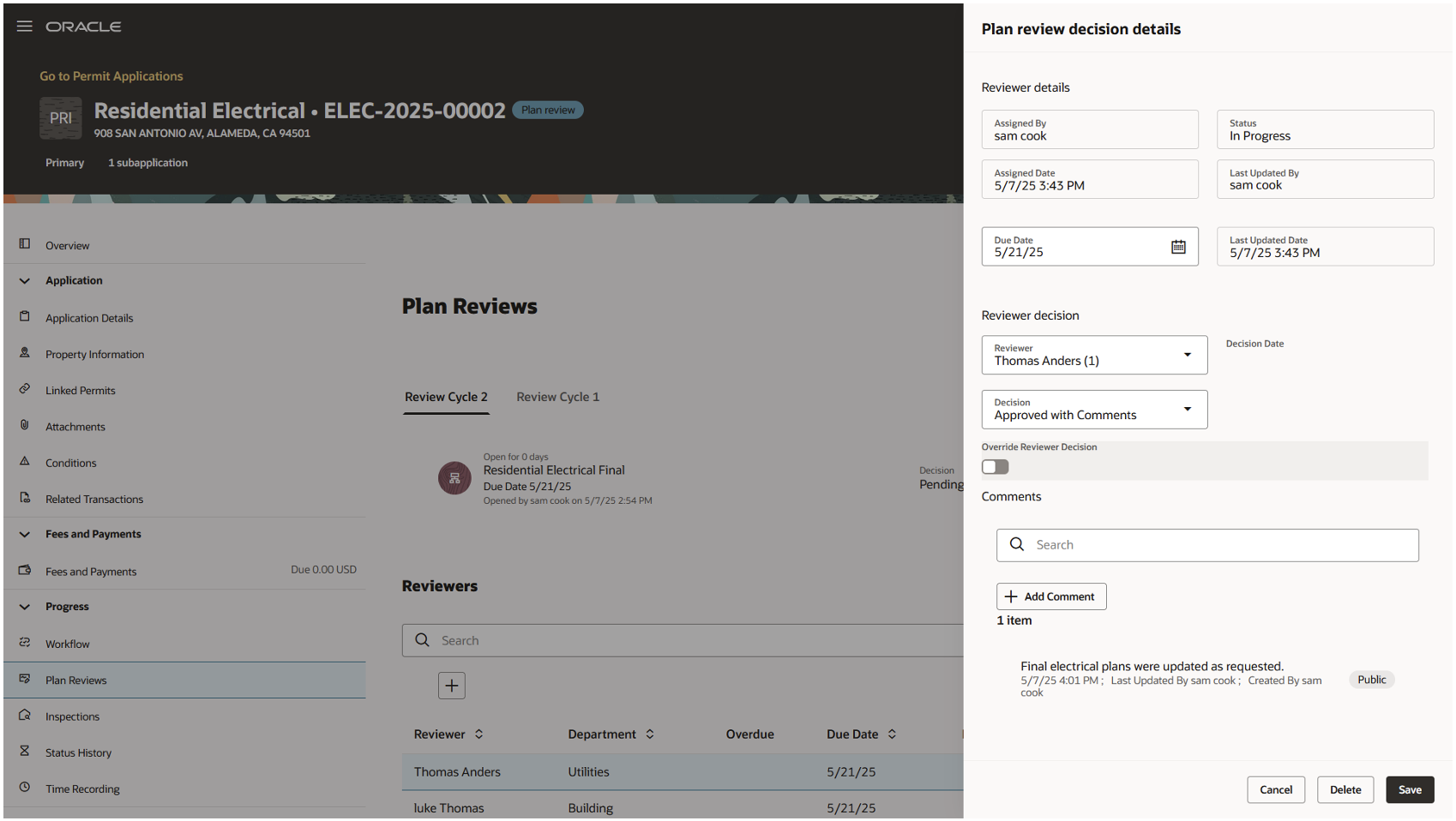Collapse the Application section

click(25, 281)
